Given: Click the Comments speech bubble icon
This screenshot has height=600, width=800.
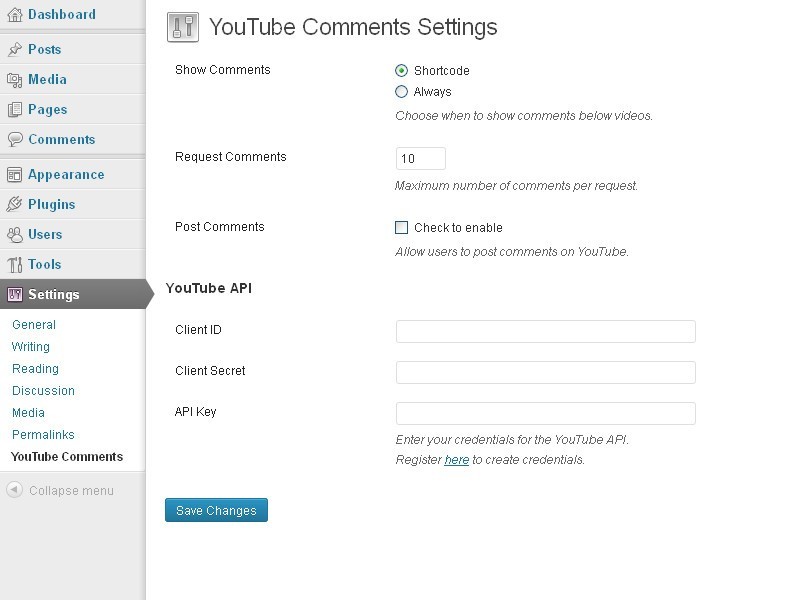Looking at the screenshot, I should (15, 139).
